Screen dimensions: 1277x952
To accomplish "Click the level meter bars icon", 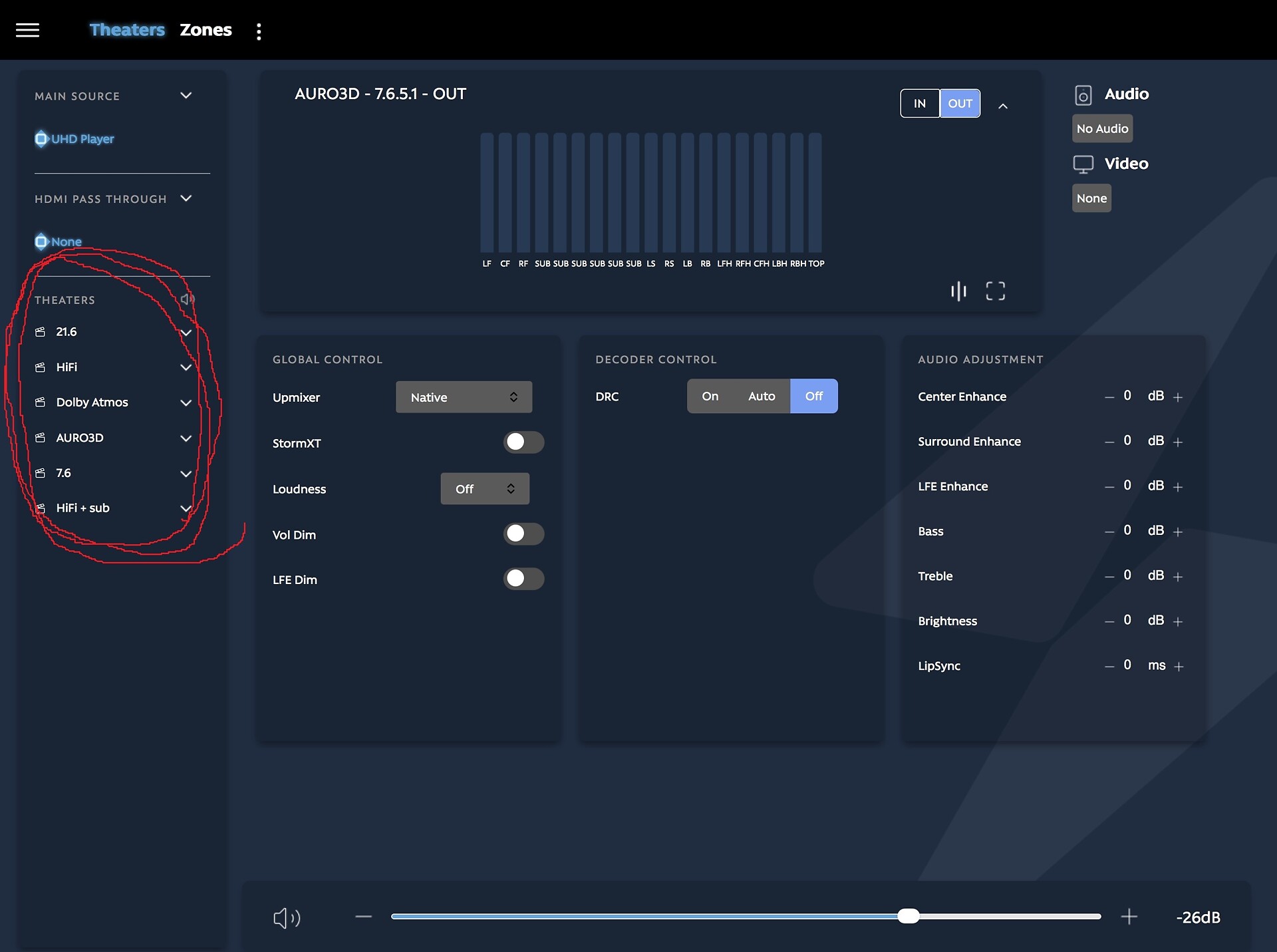I will tap(958, 291).
